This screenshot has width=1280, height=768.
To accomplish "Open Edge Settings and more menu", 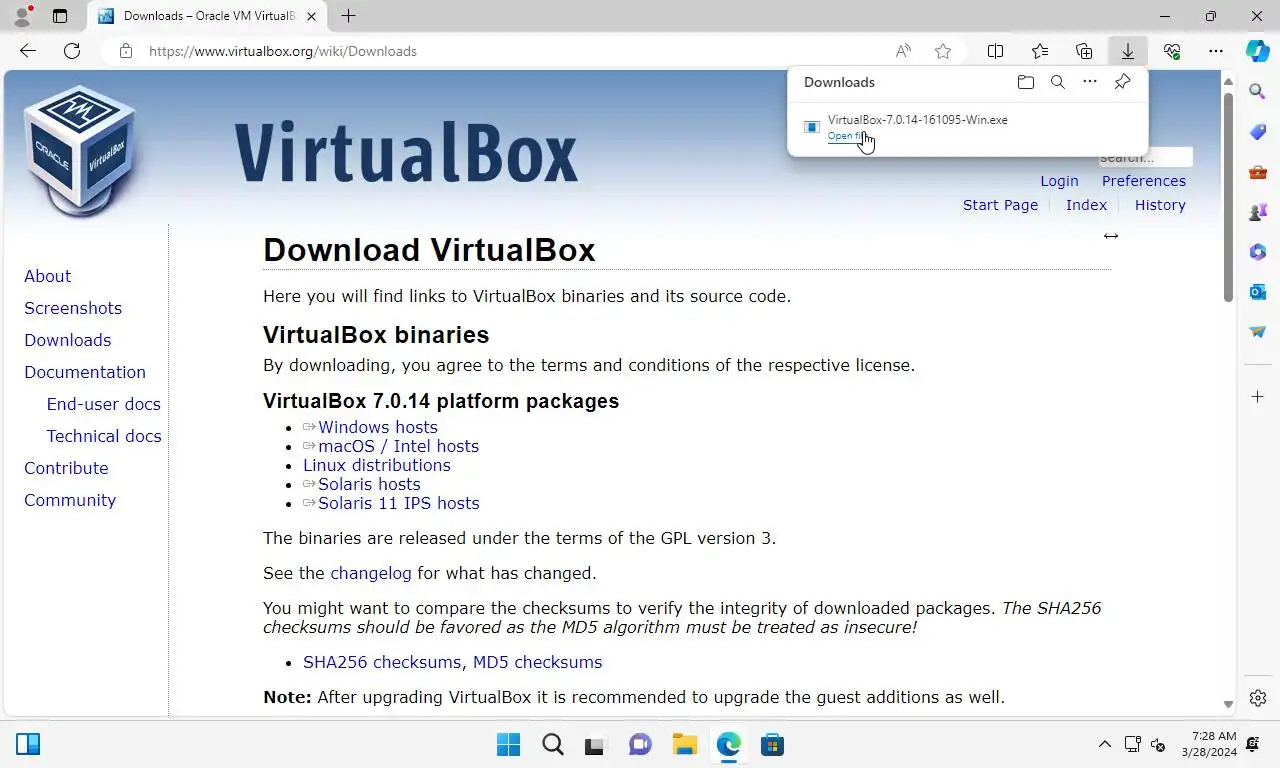I will [1216, 51].
